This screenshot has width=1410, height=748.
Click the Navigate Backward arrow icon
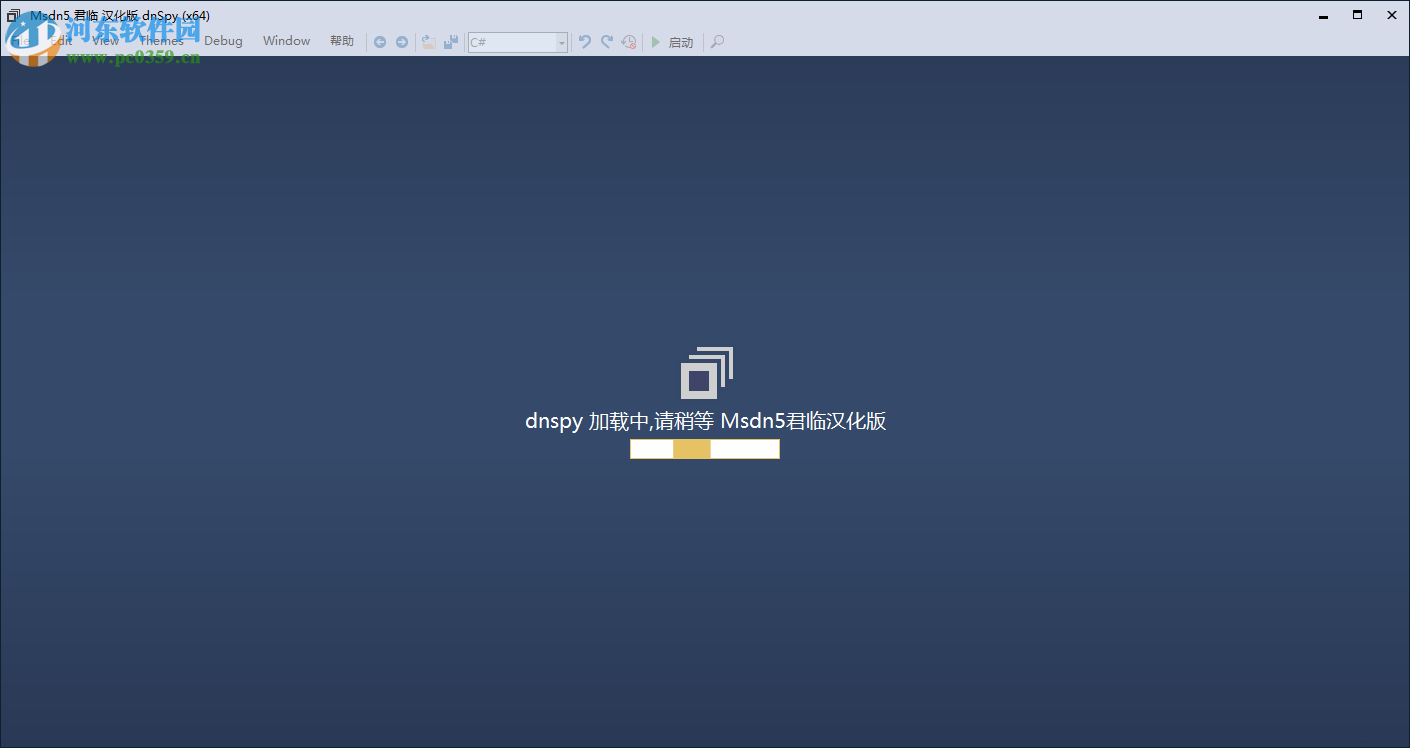380,41
